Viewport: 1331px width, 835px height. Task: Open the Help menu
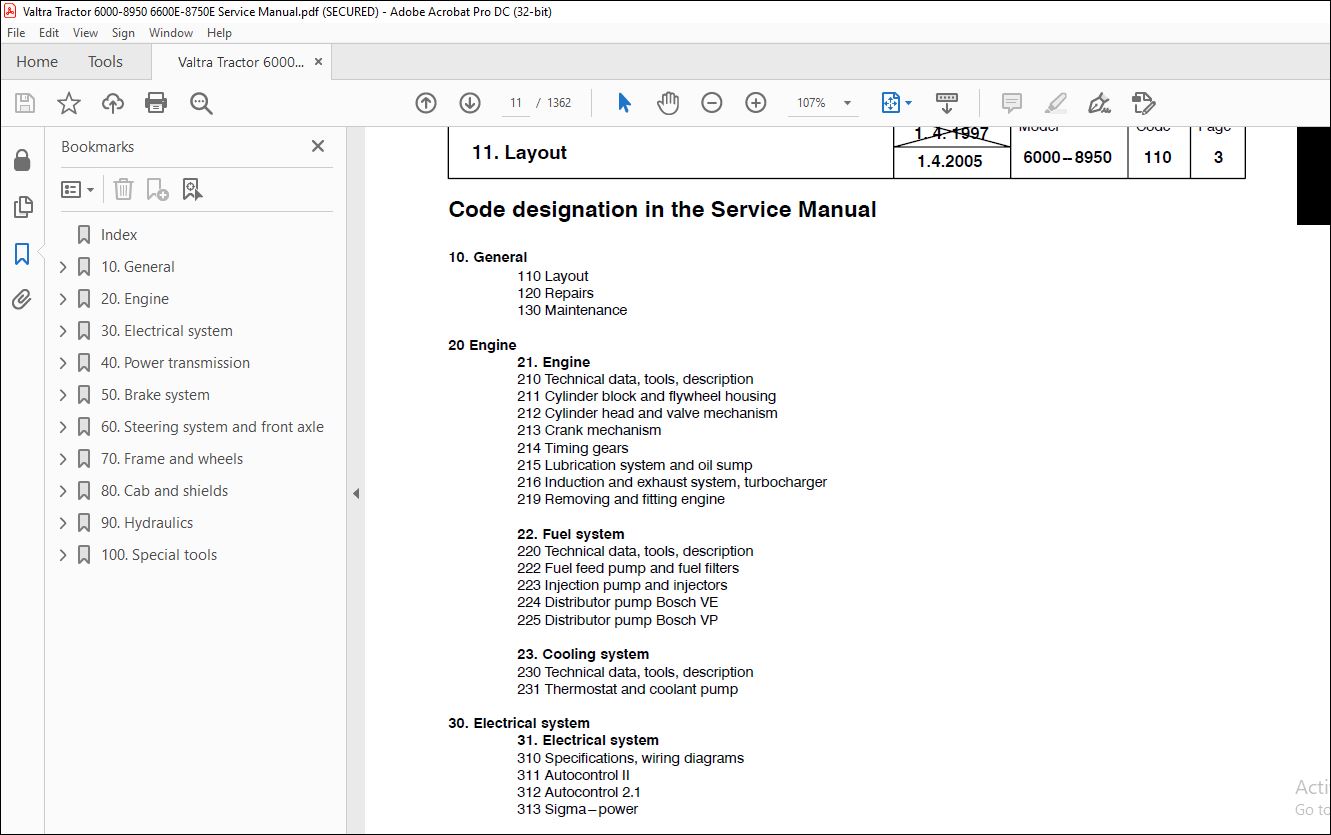point(219,33)
